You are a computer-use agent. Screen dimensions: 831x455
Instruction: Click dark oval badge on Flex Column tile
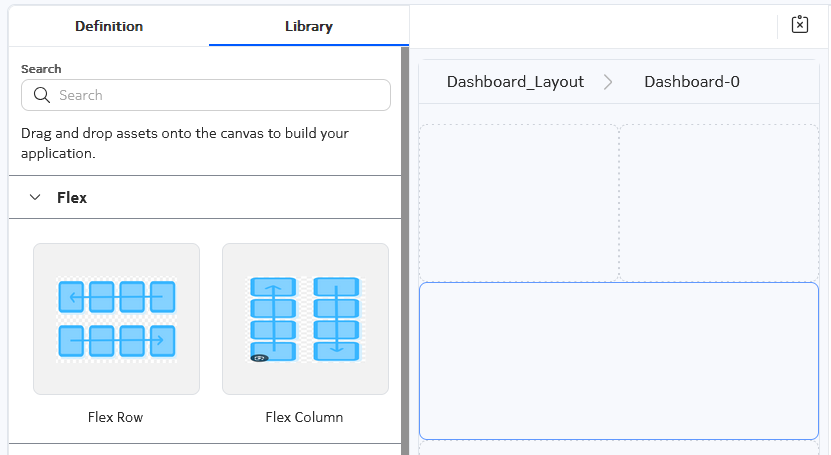click(259, 358)
